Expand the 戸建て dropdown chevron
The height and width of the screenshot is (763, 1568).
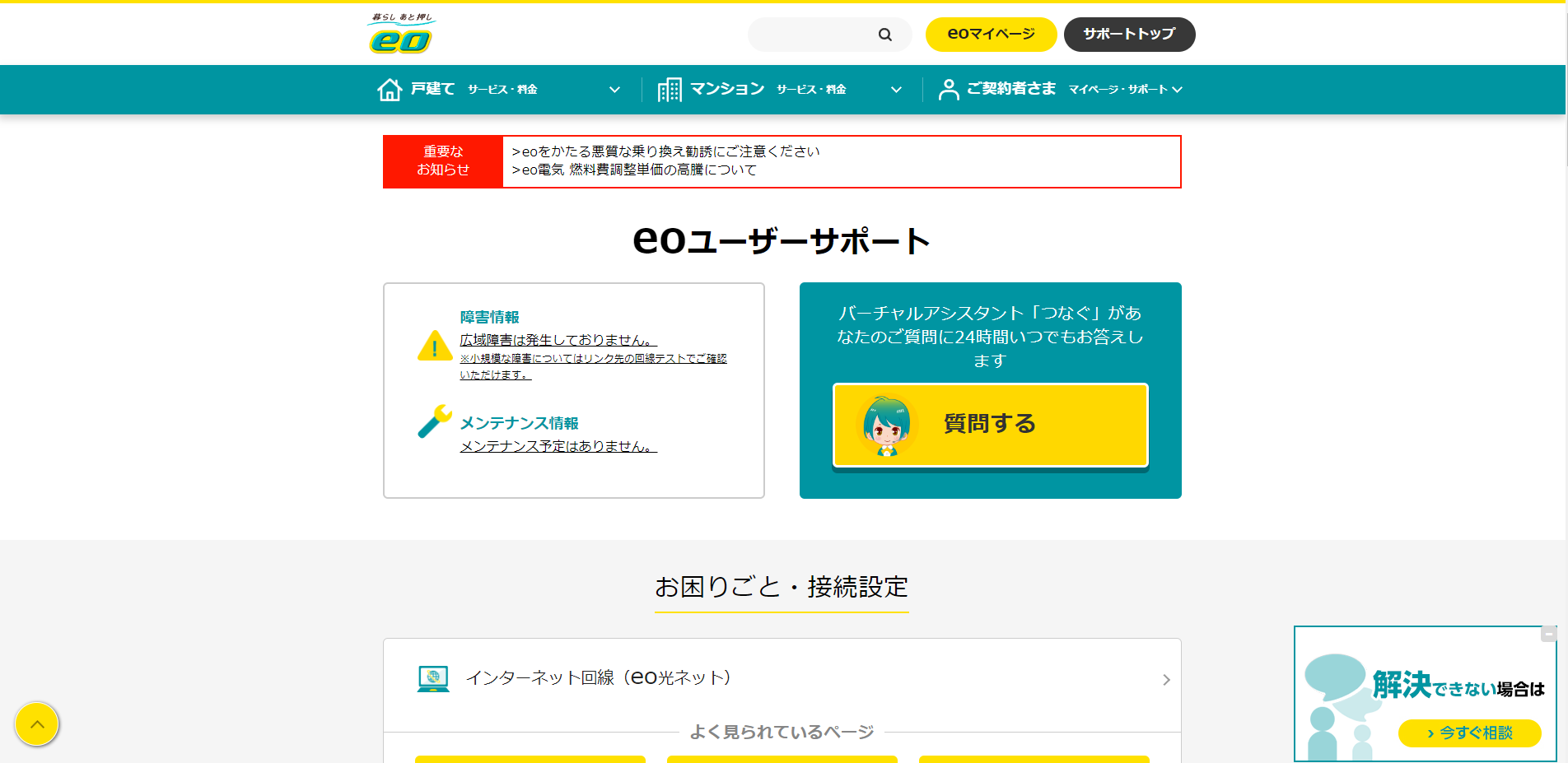click(x=614, y=90)
